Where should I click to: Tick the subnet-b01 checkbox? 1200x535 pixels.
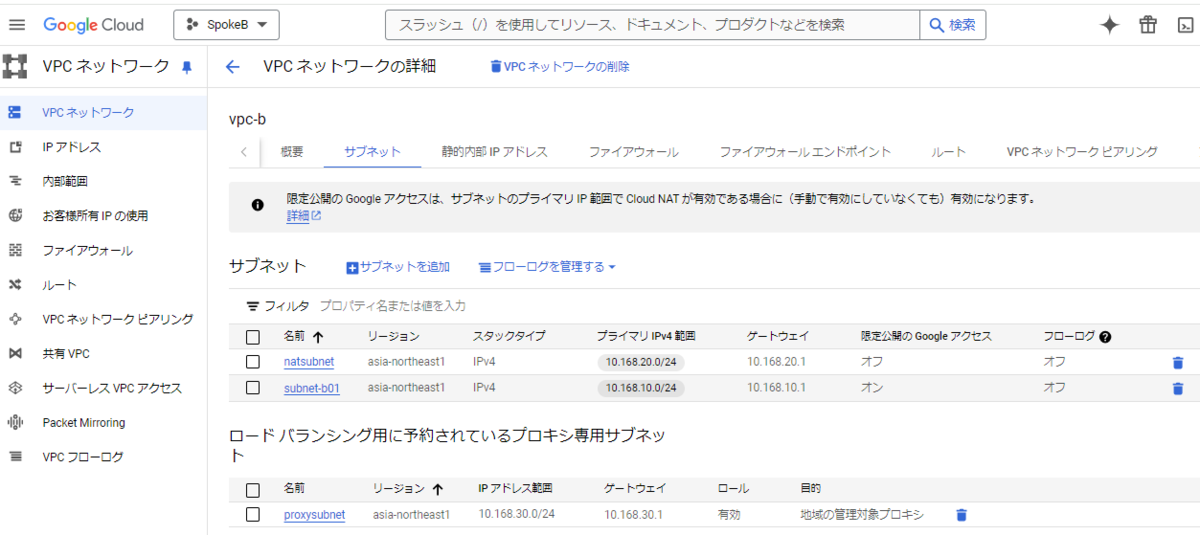(x=253, y=388)
